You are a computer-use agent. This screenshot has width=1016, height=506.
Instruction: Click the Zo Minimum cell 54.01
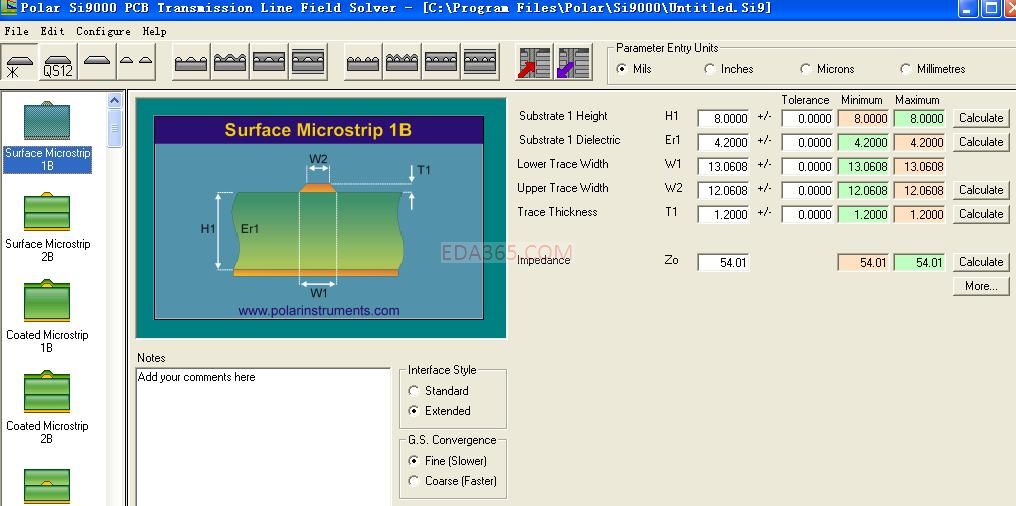863,262
